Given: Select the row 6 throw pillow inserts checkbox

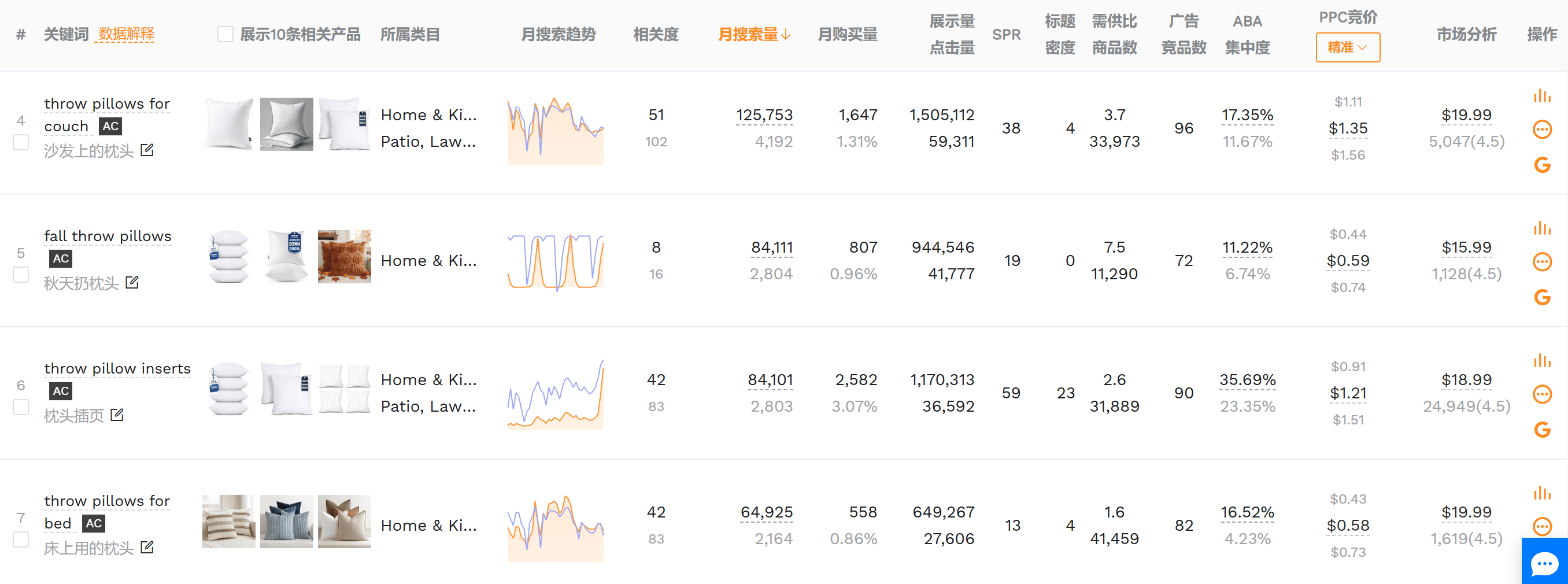Looking at the screenshot, I should tap(21, 408).
